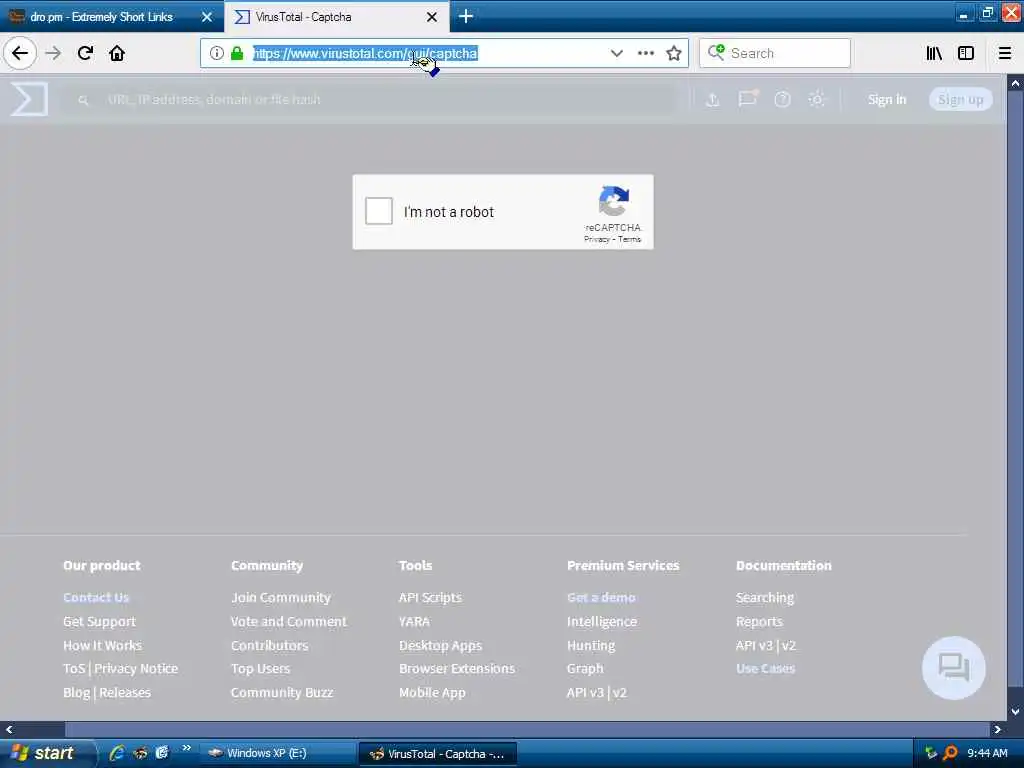Click VirusTotal - Captcha taskbar button
The image size is (1024, 768).
pyautogui.click(x=438, y=753)
